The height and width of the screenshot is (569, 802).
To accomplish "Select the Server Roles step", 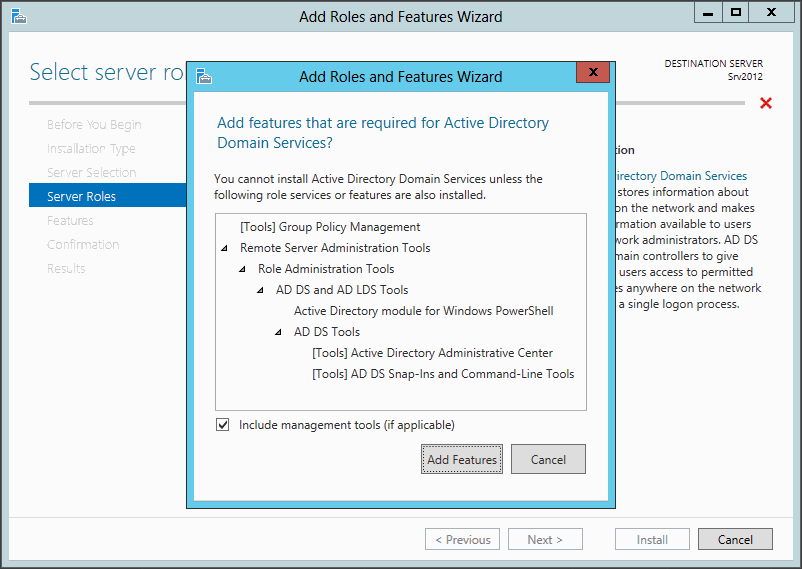I will (x=107, y=195).
